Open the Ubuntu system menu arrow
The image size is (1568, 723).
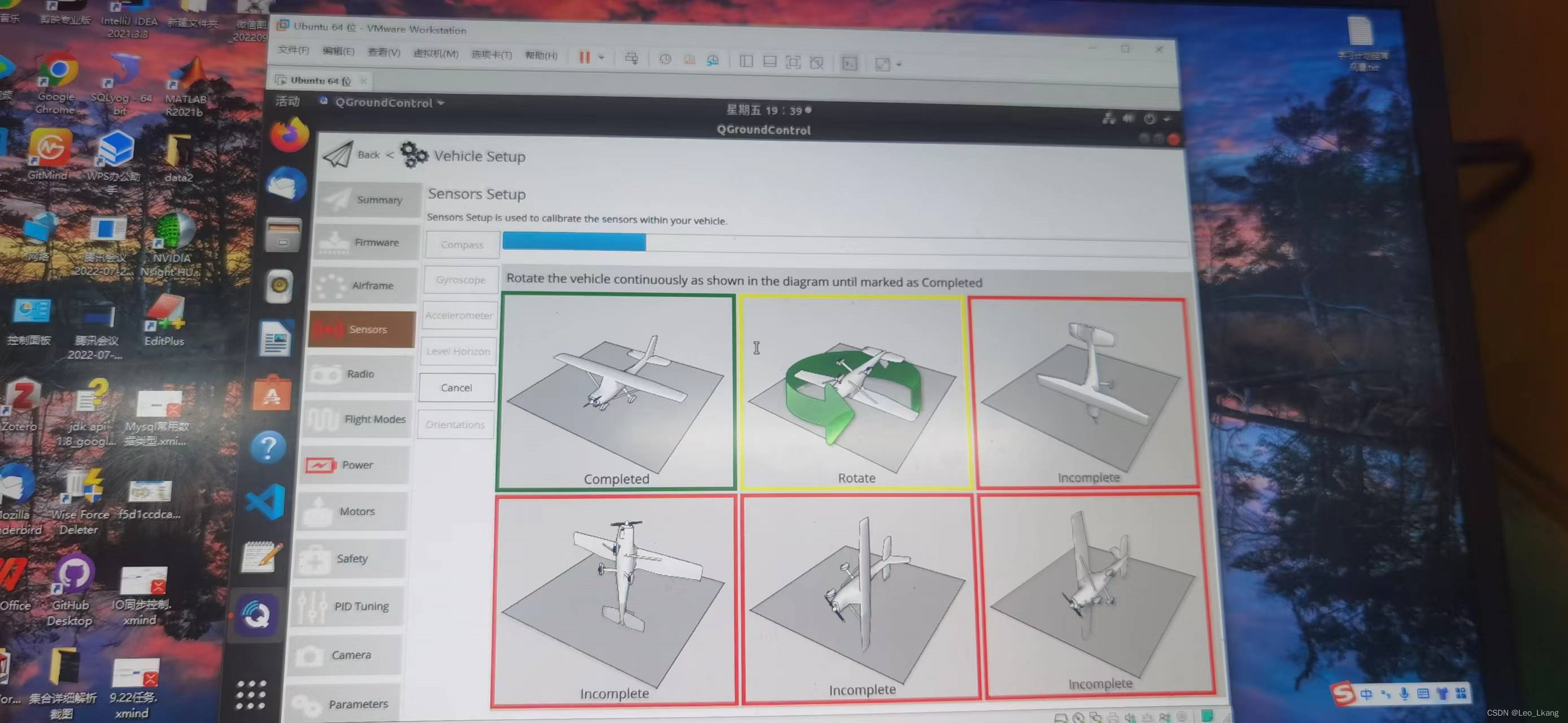(x=1167, y=119)
